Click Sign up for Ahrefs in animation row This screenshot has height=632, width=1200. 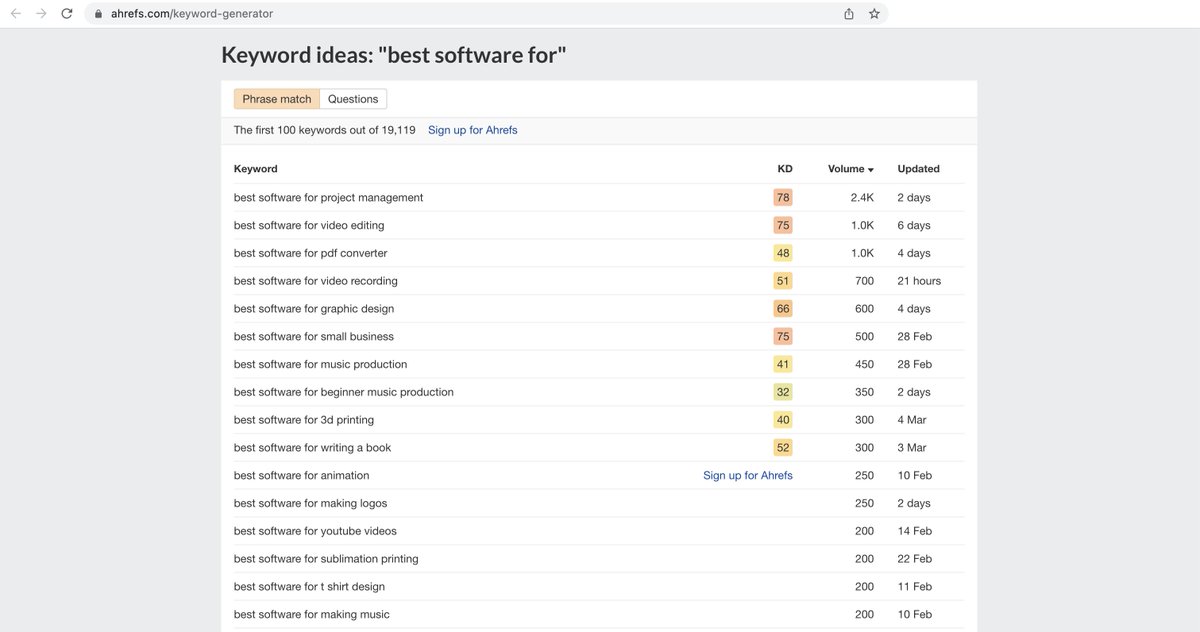pos(747,476)
